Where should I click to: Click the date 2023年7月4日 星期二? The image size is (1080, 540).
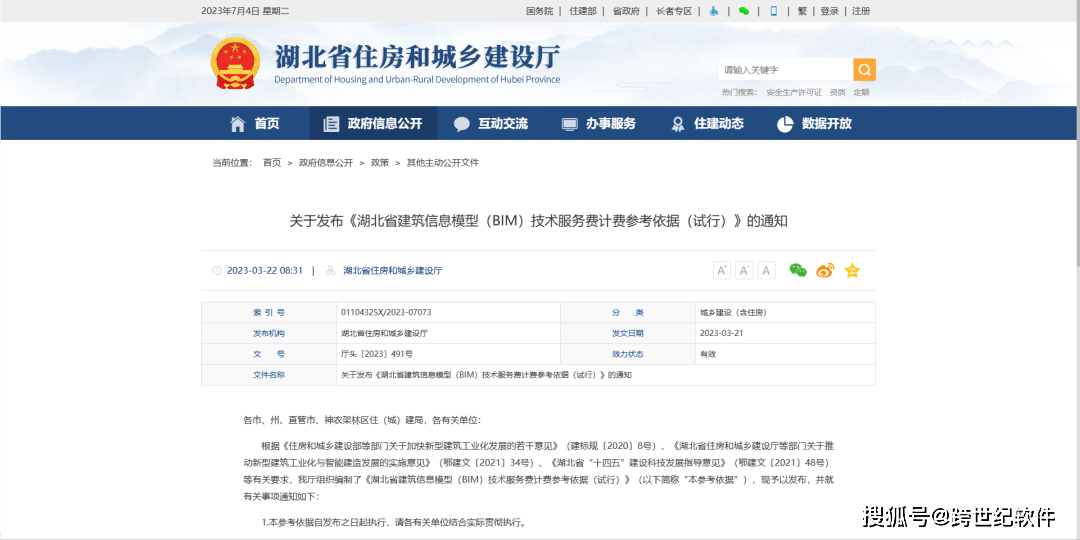pyautogui.click(x=245, y=11)
